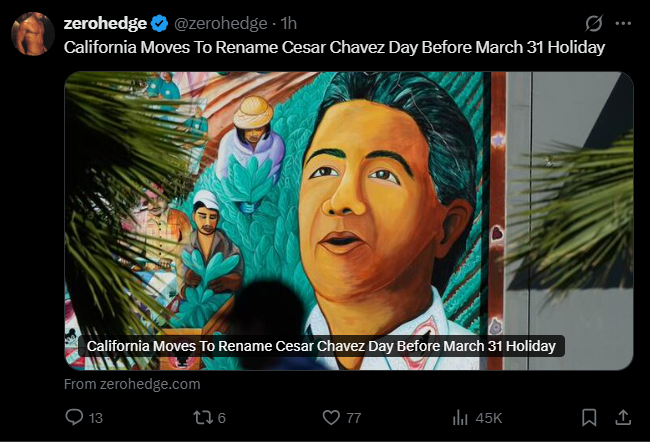Image resolution: width=650 pixels, height=442 pixels.
Task: Click the 13 replies count
Action: (x=96, y=418)
